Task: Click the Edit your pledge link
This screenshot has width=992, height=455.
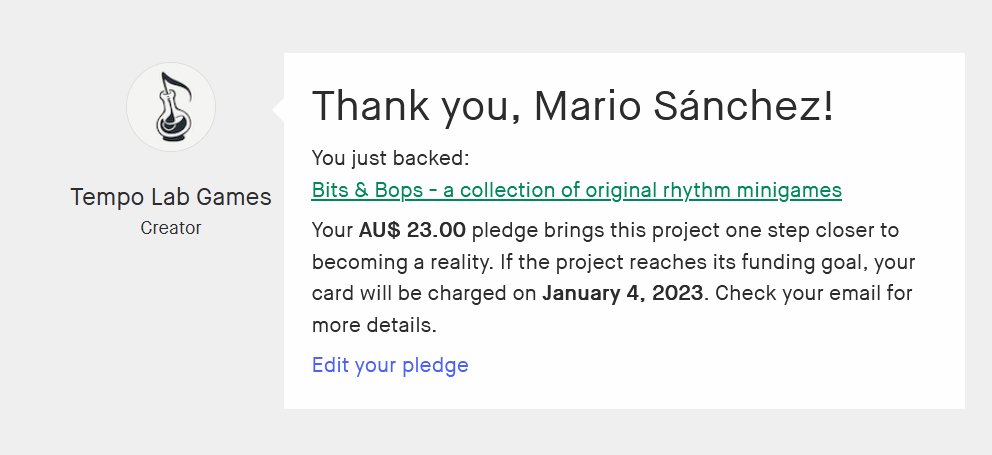Action: tap(390, 365)
